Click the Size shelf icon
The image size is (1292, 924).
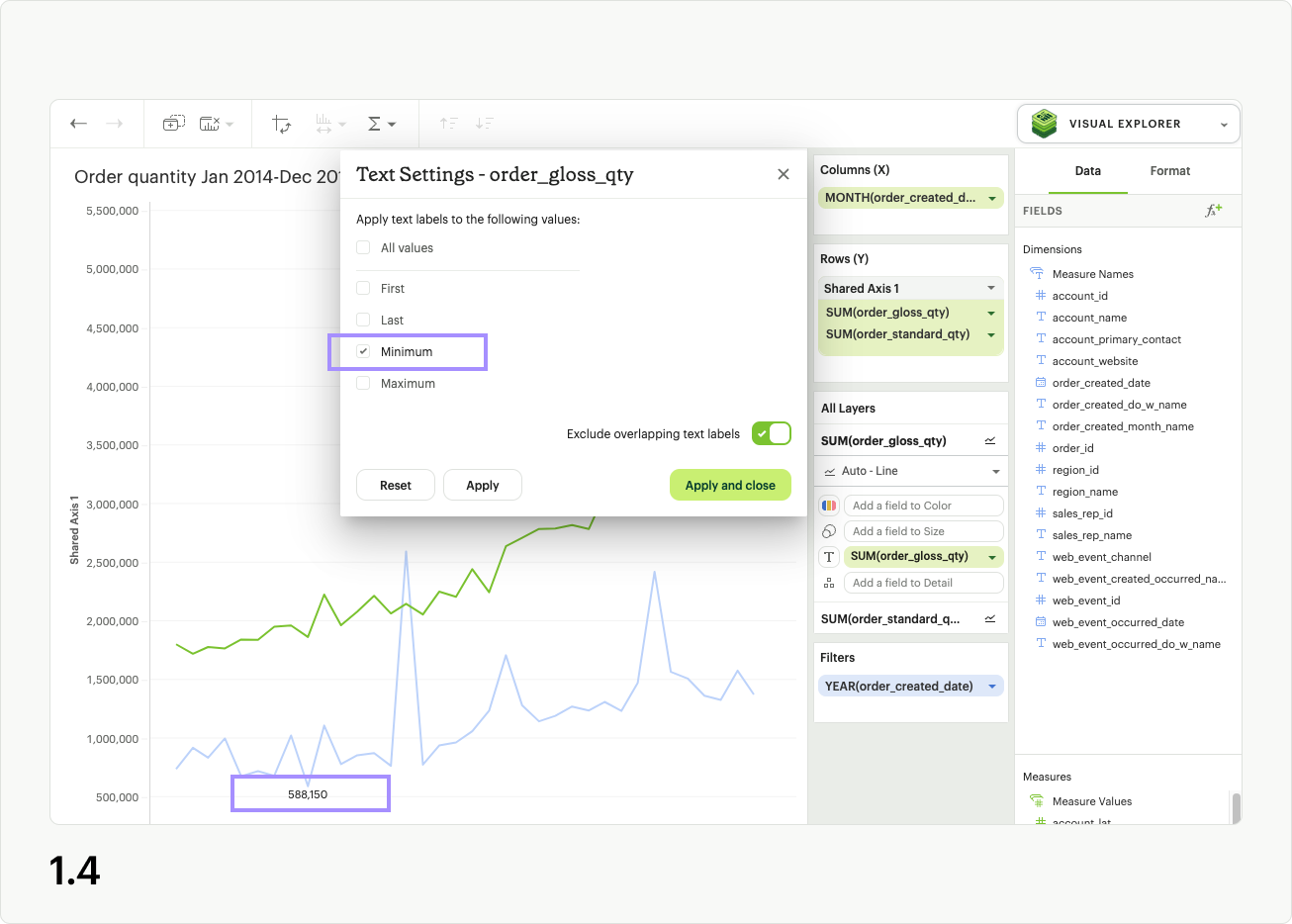[829, 531]
